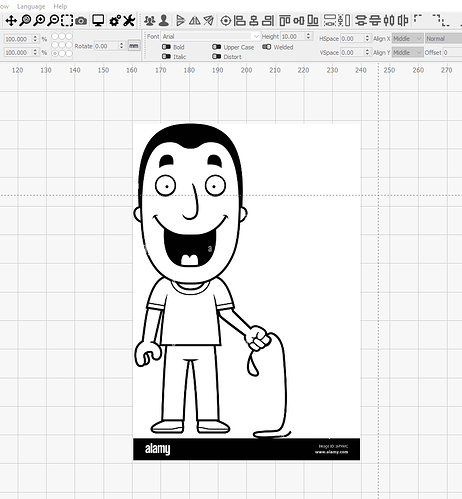Click the Align Centers target icon
This screenshot has width=462, height=499.
[x=226, y=21]
